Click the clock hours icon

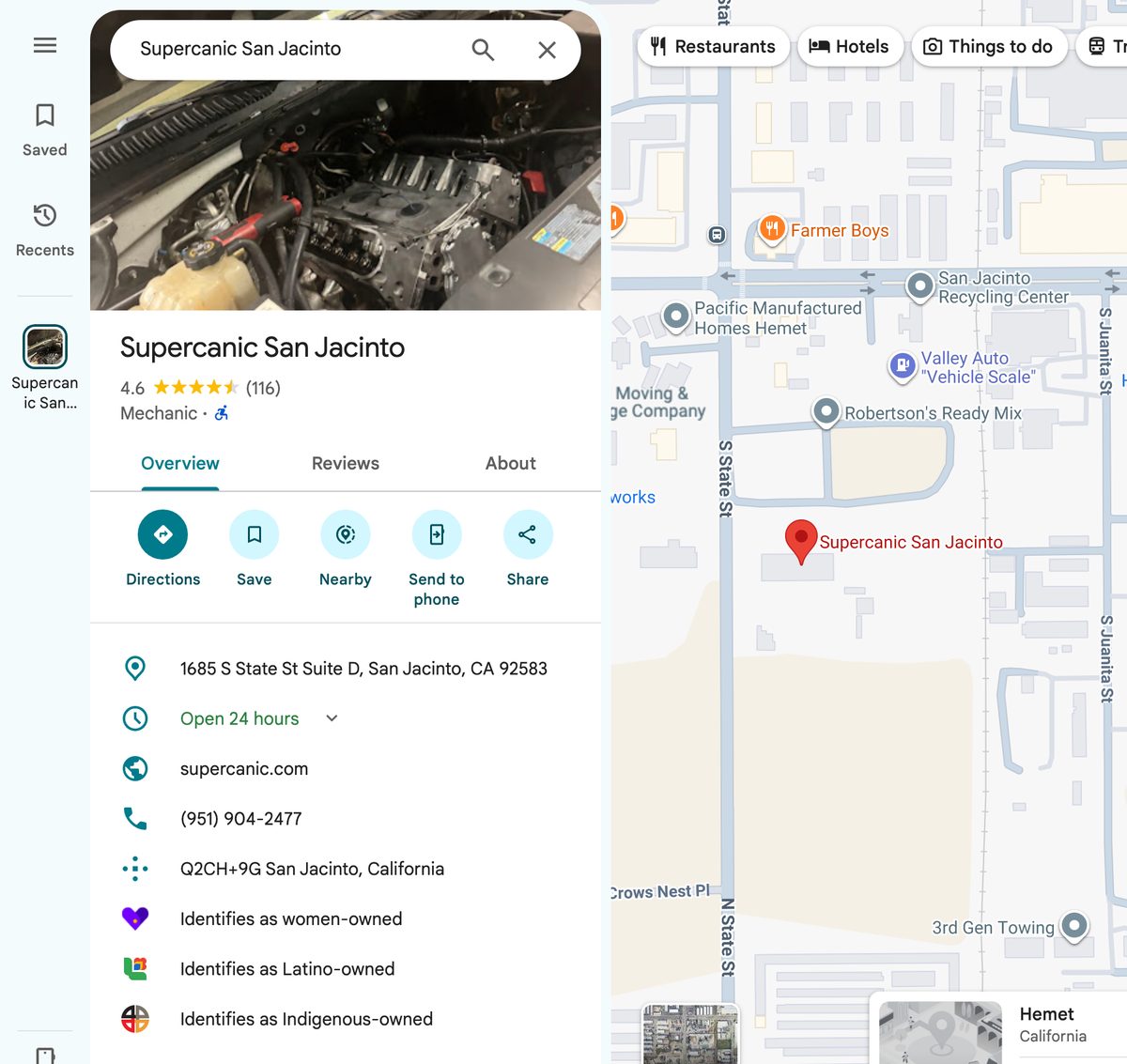(x=135, y=718)
